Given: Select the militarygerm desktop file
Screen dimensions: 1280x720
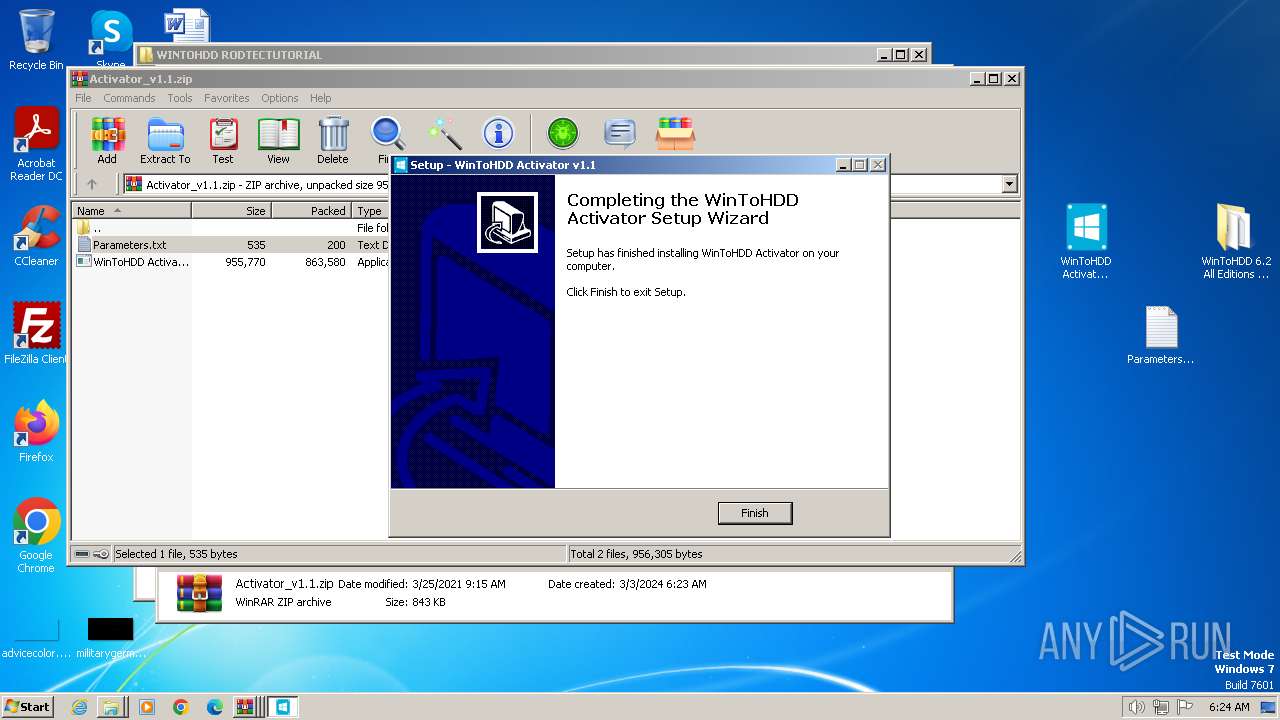Looking at the screenshot, I should (x=110, y=637).
